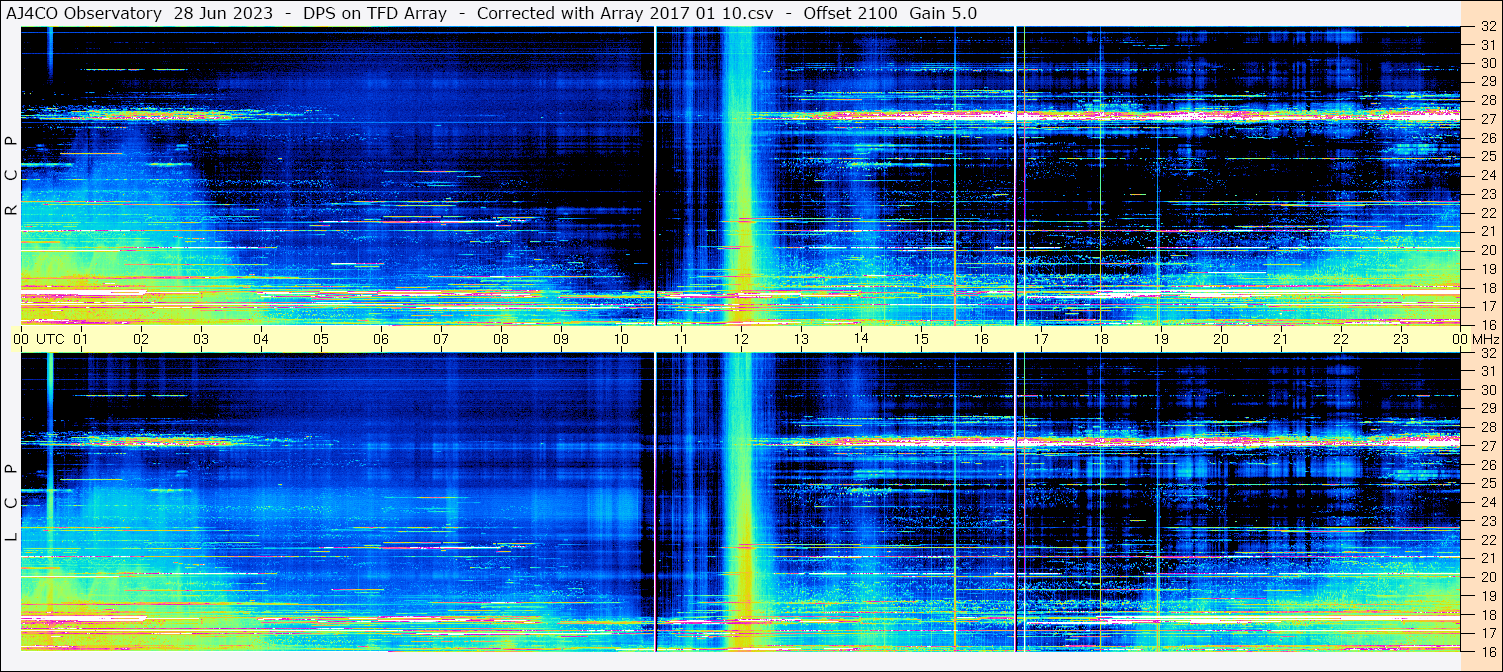Select hour marker "04" on UTC axis
The height and width of the screenshot is (672, 1503).
pyautogui.click(x=261, y=339)
